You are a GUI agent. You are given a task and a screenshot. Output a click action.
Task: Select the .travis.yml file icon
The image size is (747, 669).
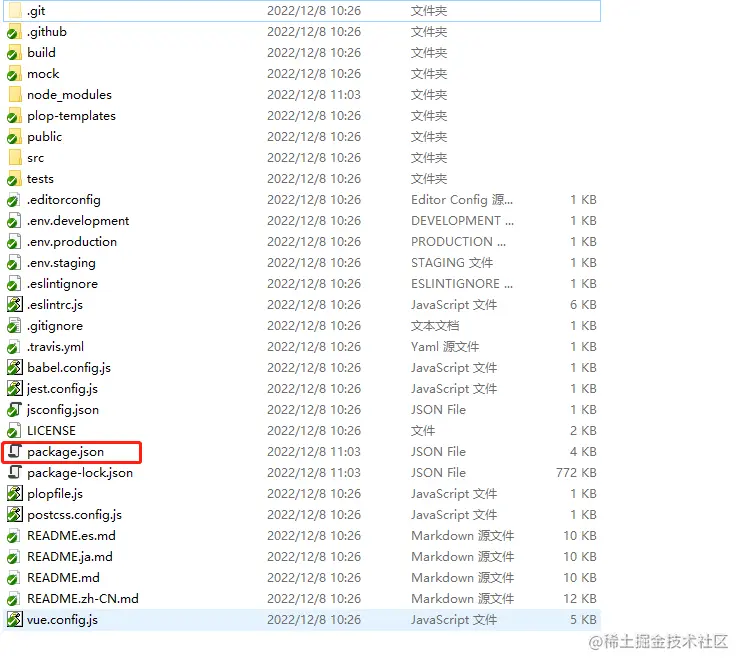pos(14,346)
